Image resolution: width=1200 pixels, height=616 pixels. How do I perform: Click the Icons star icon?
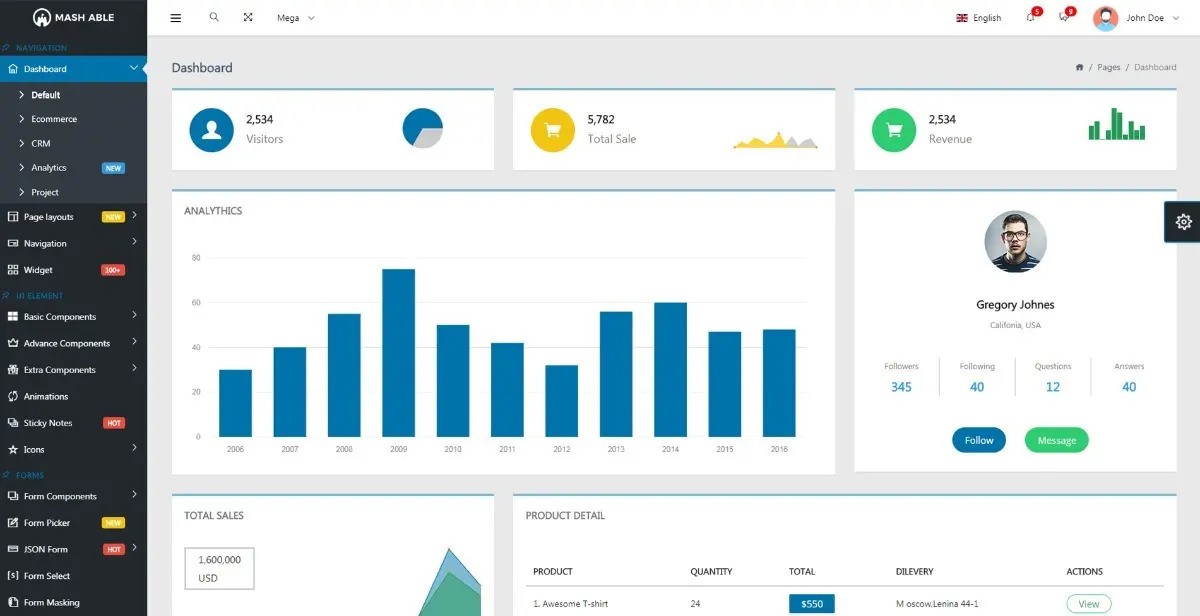(x=13, y=450)
